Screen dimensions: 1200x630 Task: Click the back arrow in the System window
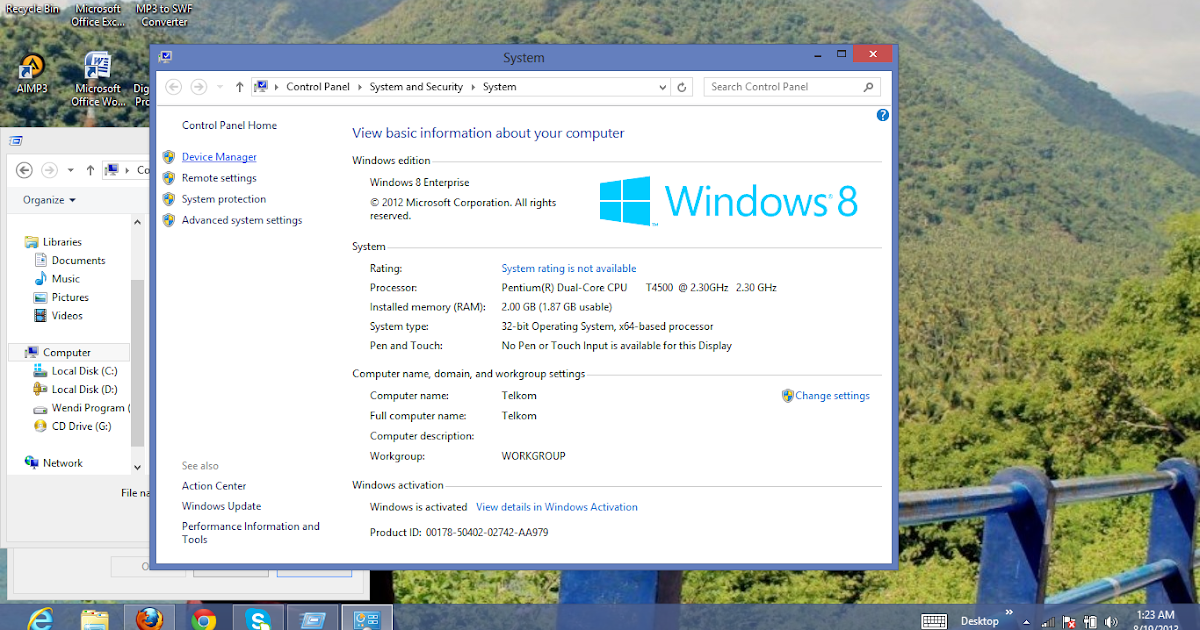point(173,86)
